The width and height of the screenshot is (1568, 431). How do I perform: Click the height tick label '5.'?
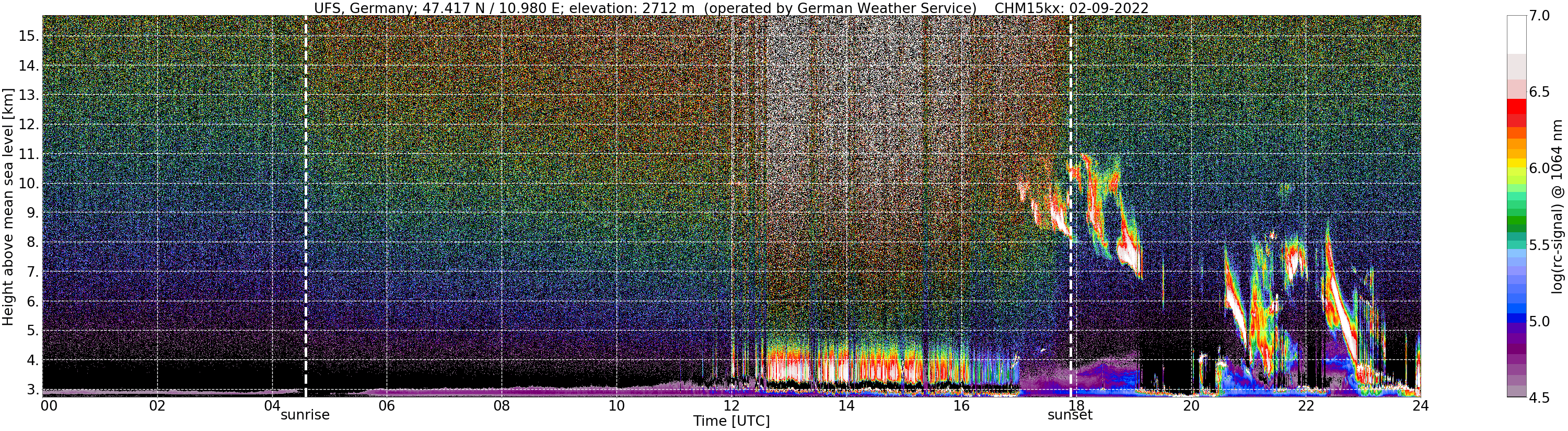tap(32, 331)
